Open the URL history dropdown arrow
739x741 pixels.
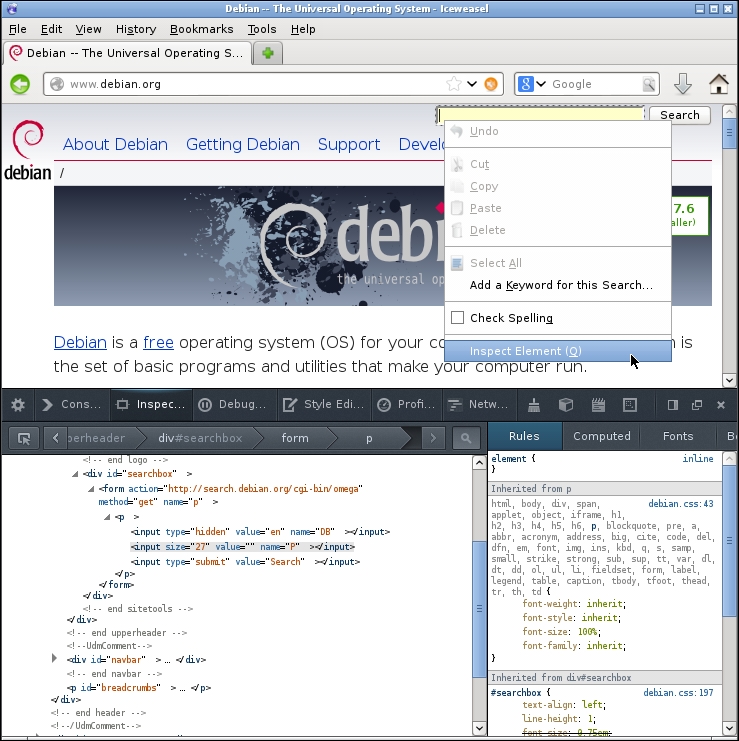point(472,84)
